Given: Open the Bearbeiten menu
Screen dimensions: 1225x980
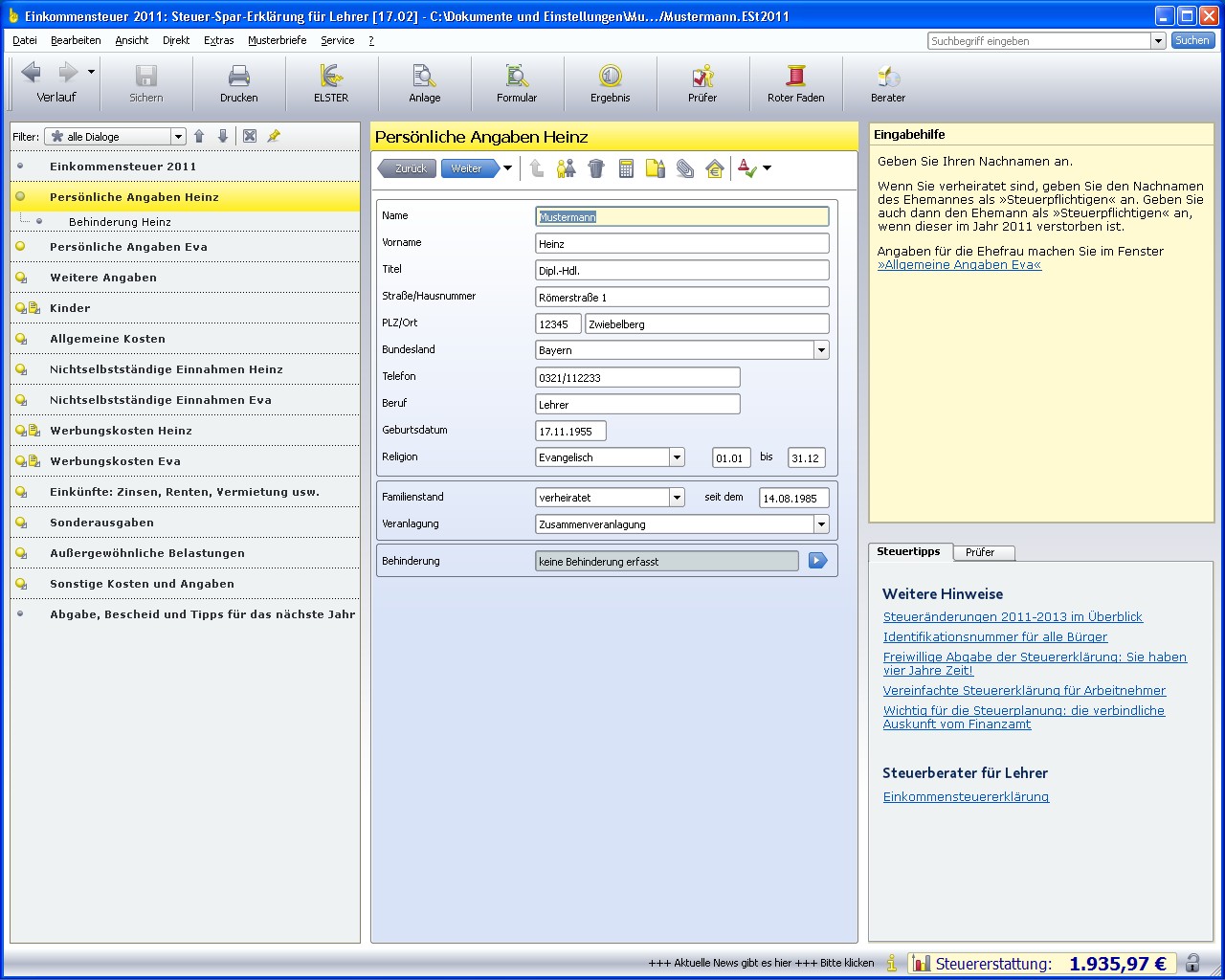Looking at the screenshot, I should [76, 40].
